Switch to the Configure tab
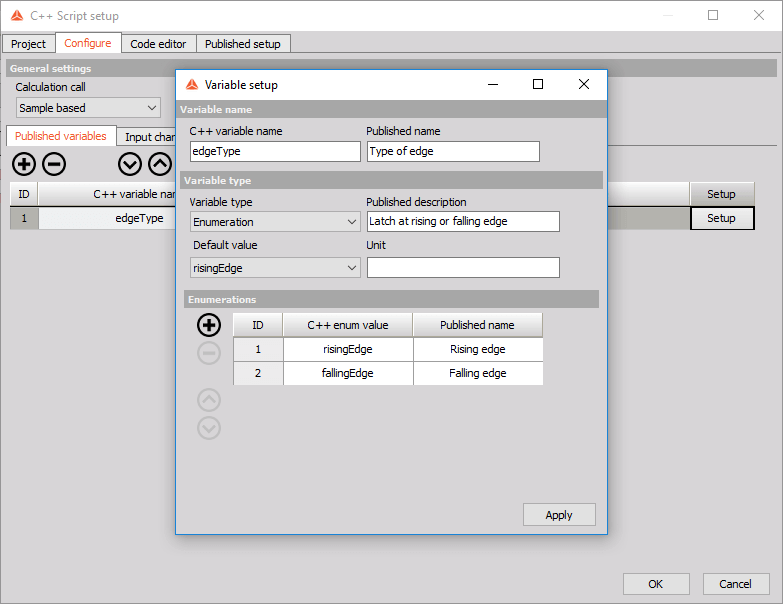Image resolution: width=783 pixels, height=604 pixels. point(88,43)
